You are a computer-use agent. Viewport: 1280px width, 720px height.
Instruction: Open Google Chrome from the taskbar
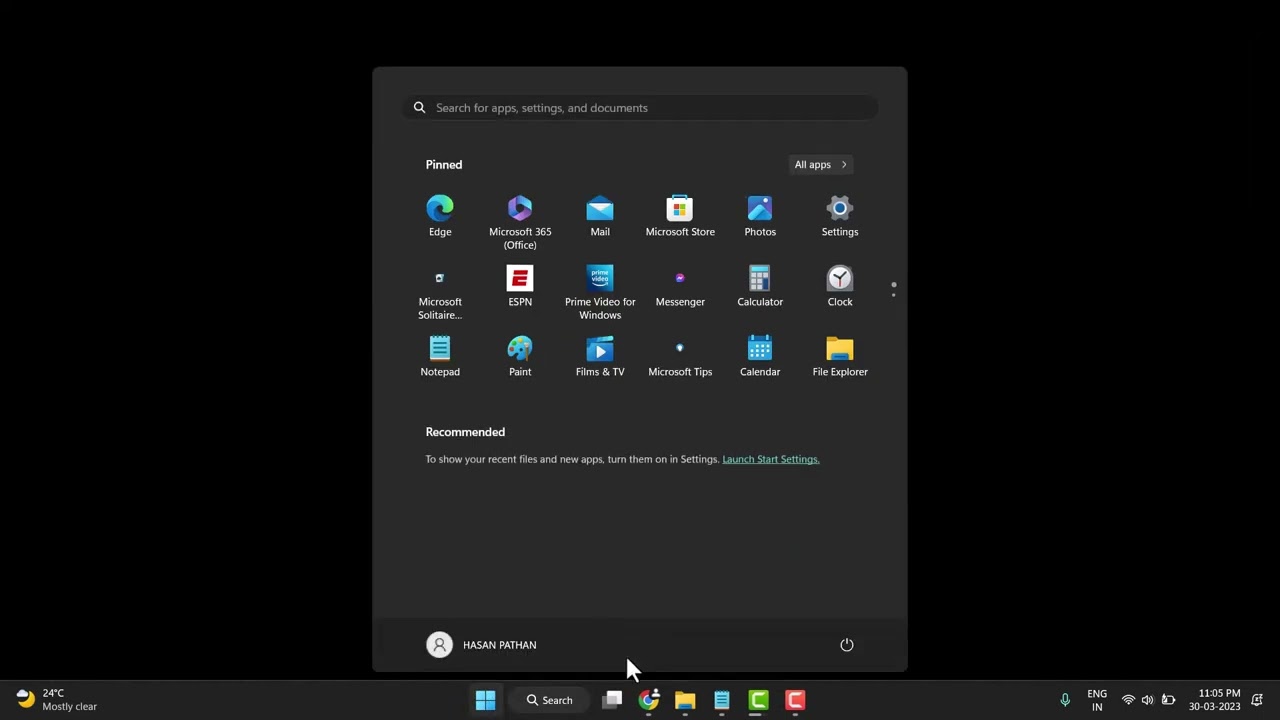tap(649, 700)
